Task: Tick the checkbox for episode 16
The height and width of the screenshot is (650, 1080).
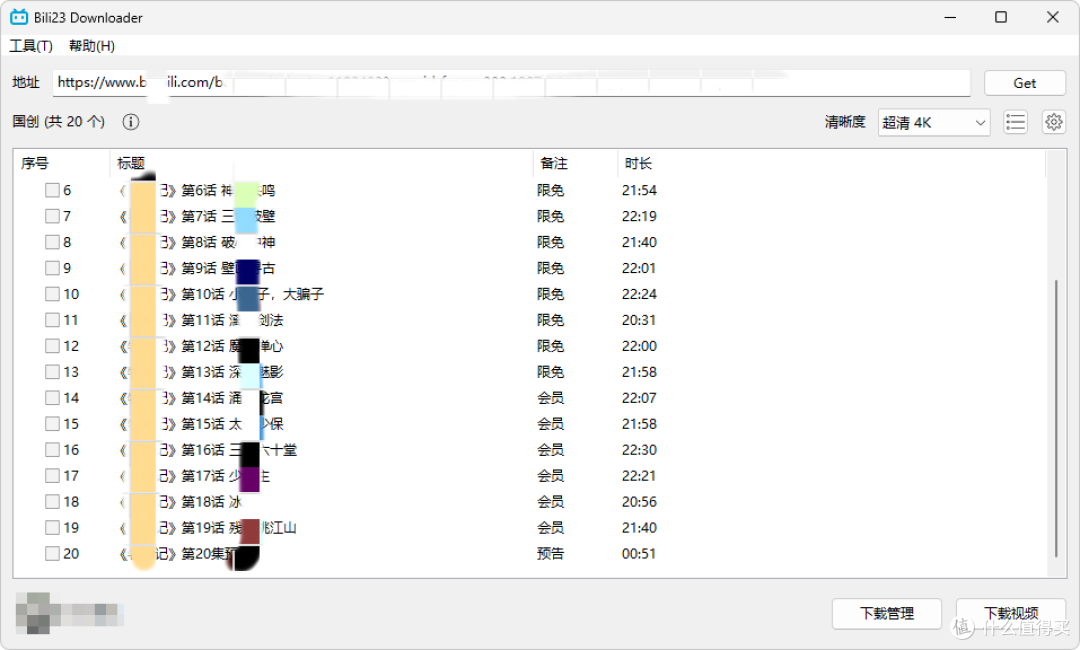Action: pyautogui.click(x=52, y=450)
